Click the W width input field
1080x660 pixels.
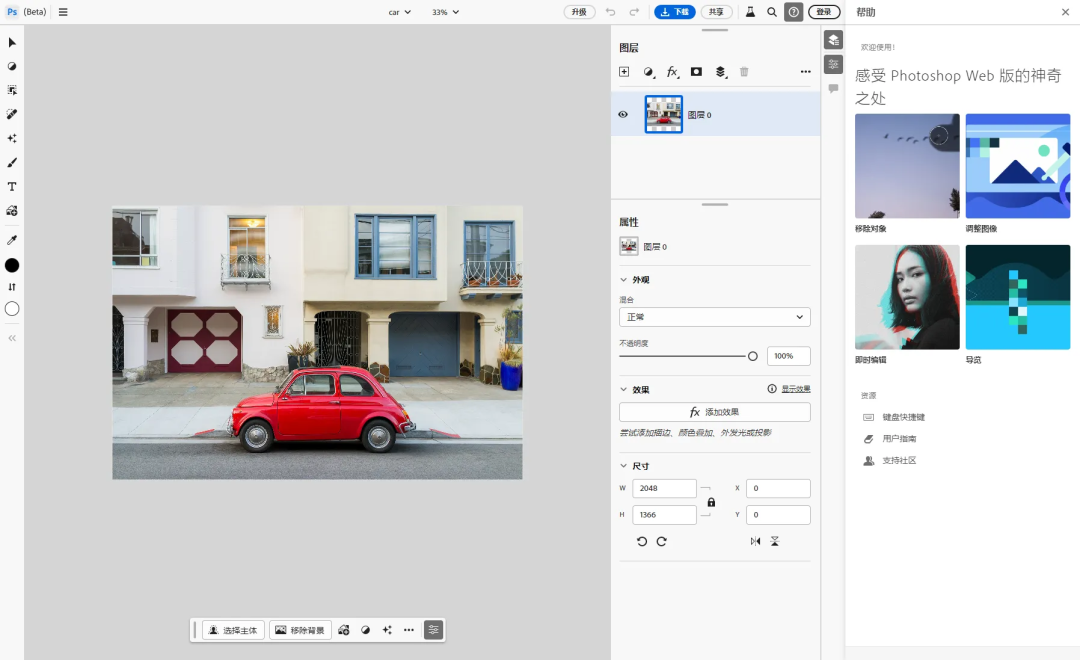click(664, 488)
